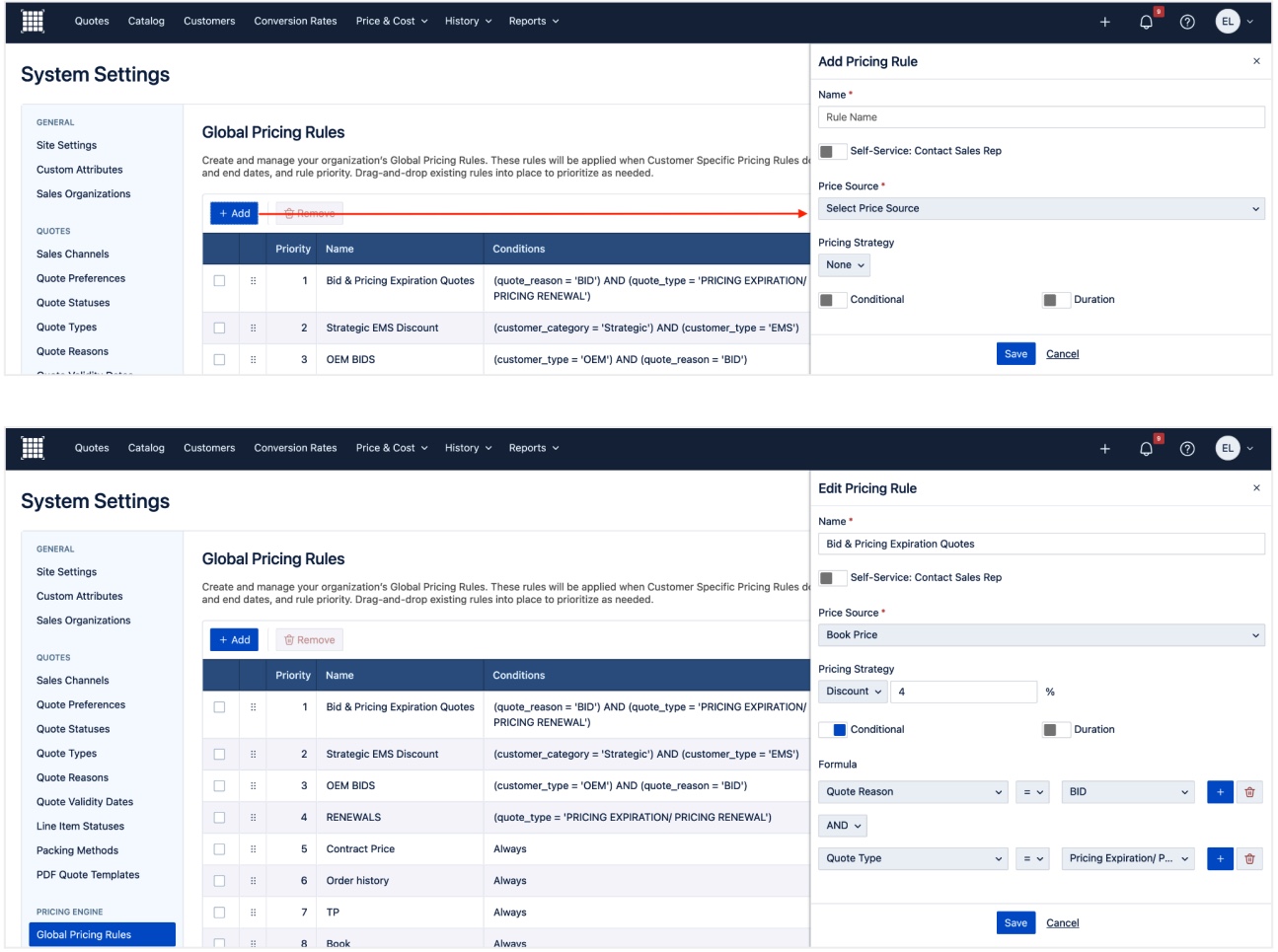The image size is (1278, 952).
Task: Click the trash icon beside Quote Type formula
Action: pos(1249,859)
